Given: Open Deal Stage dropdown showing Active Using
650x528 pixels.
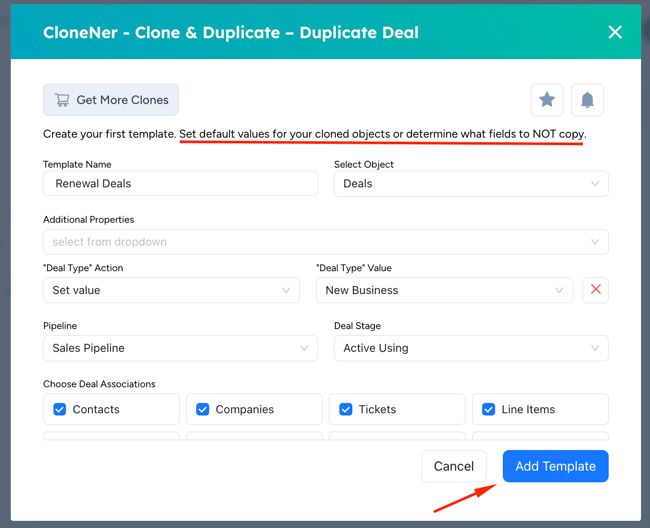Looking at the screenshot, I should (x=471, y=348).
